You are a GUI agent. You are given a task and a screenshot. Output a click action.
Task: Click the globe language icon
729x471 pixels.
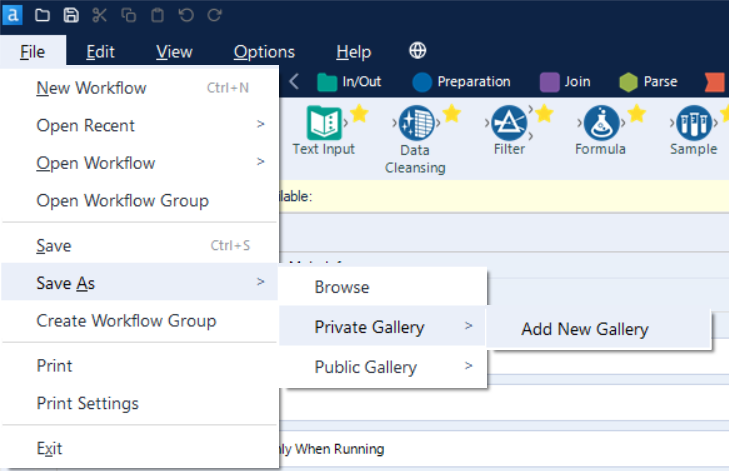pyautogui.click(x=418, y=51)
